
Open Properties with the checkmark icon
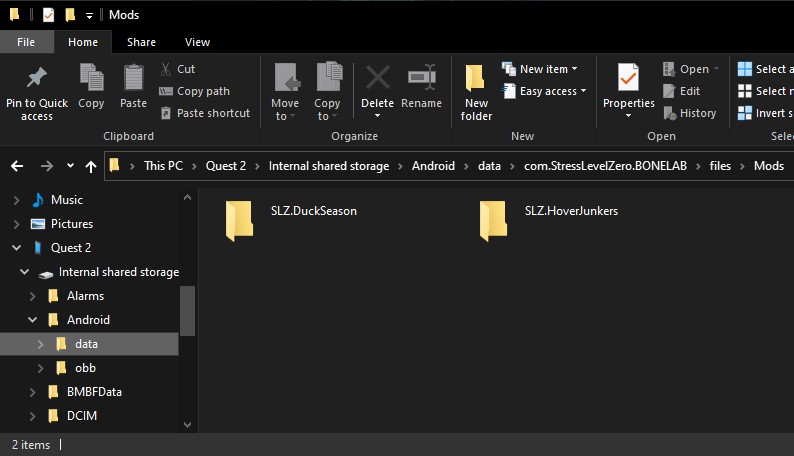point(628,79)
